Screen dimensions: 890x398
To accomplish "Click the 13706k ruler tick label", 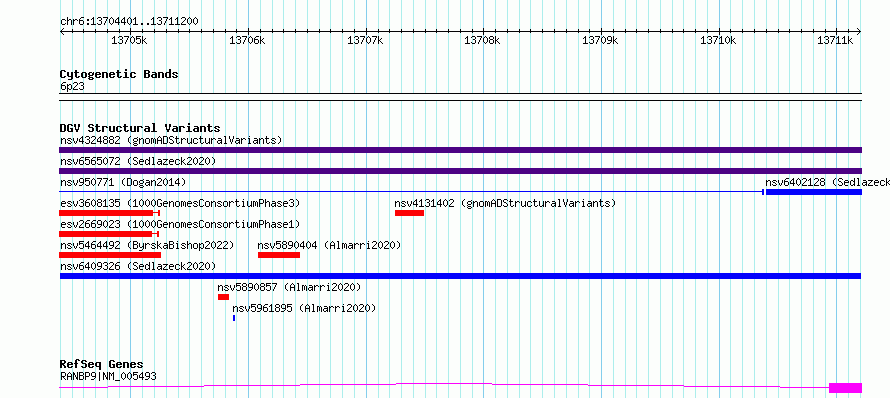I will coord(247,40).
